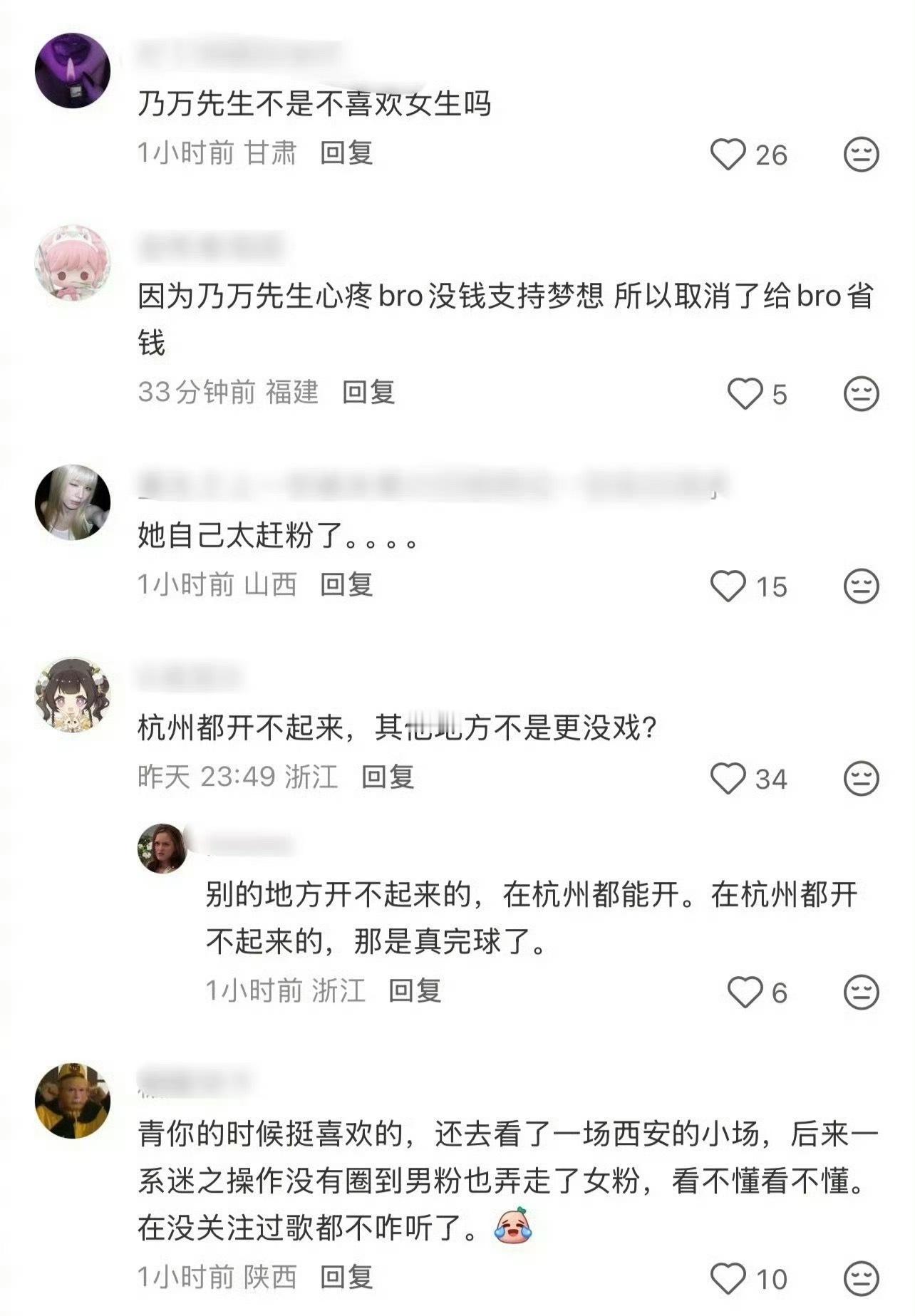Screen dimensions: 915x1316
Task: Reply to the 昨天 23:49 Zhejiang comment
Action: tap(388, 777)
